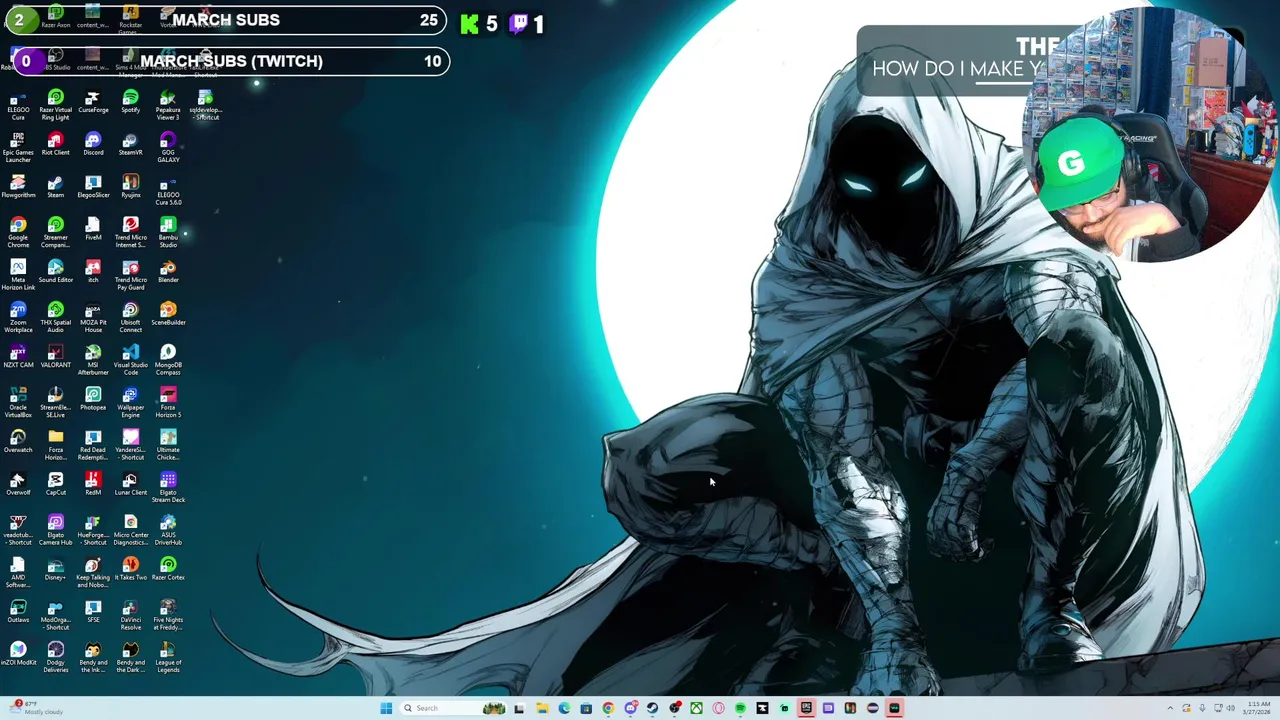Select the Wallpaper Engine icon
This screenshot has width=1280, height=720.
coord(130,402)
